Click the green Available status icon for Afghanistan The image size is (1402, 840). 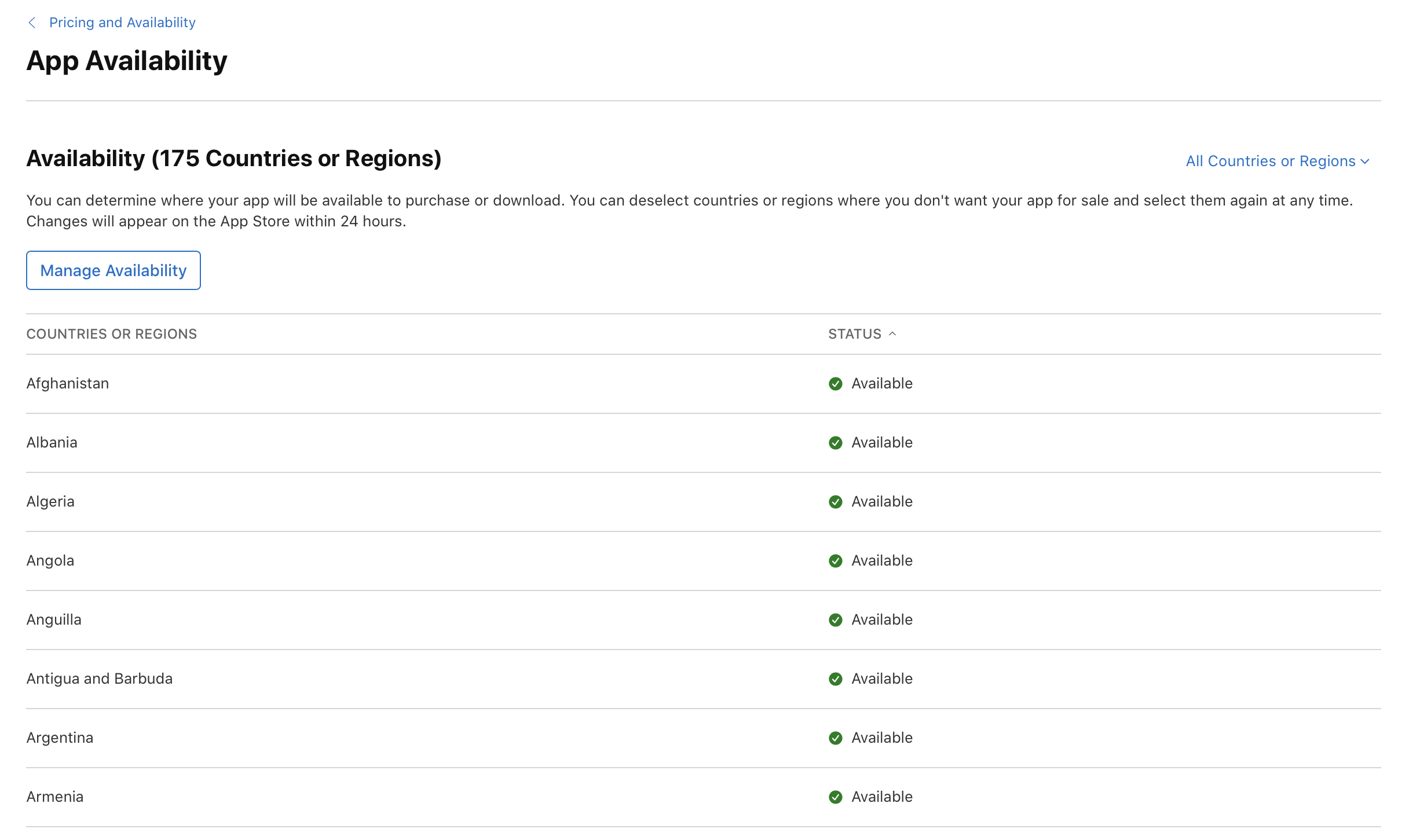(836, 383)
